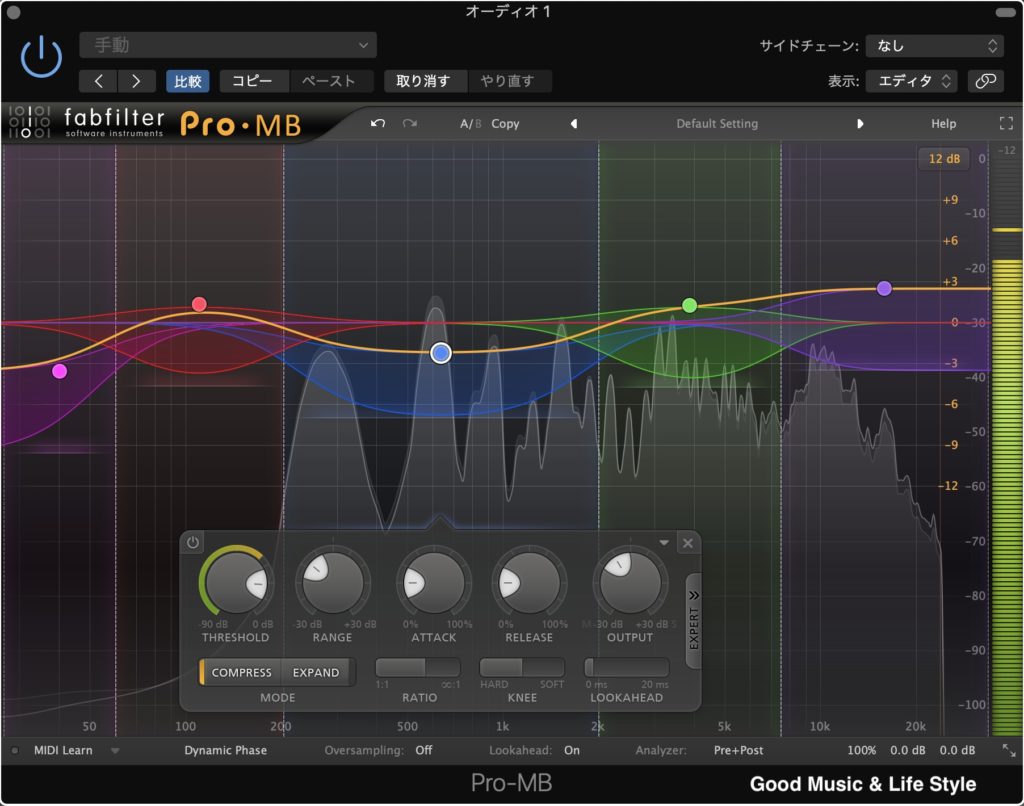Open the MIDI Learn dropdown arrow
1024x806 pixels.
pos(115,751)
